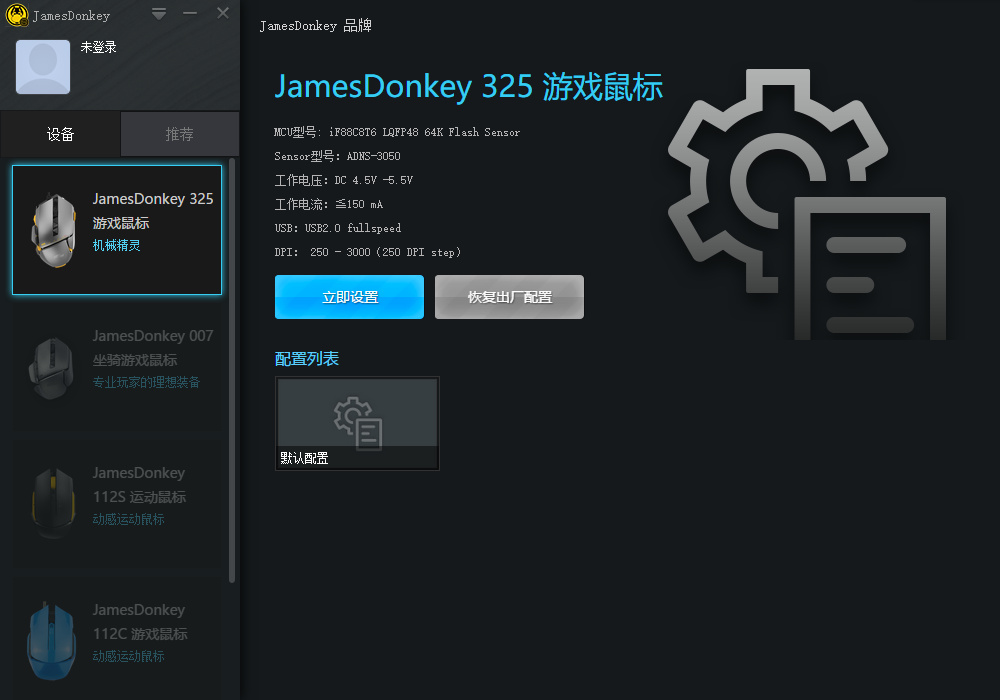
Task: Click the JamesDonkey 品牌 header title
Action: click(x=315, y=26)
